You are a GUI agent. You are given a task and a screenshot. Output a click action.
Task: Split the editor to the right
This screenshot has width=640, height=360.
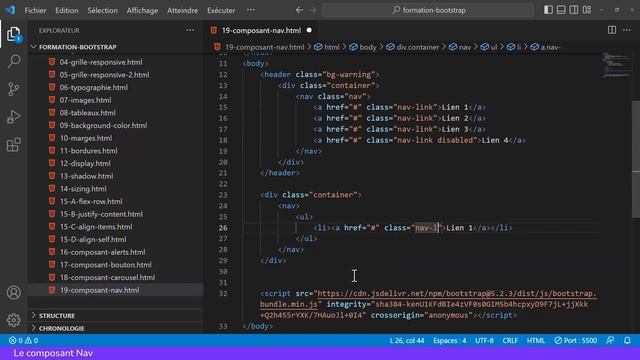click(x=611, y=30)
